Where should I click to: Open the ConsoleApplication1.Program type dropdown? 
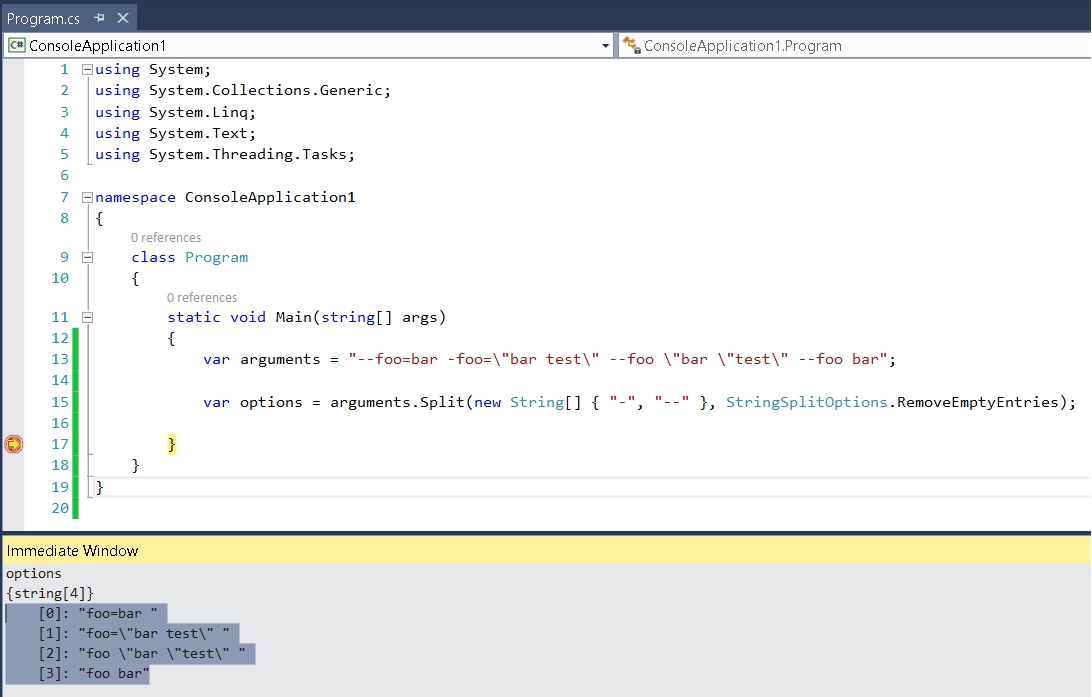click(855, 46)
